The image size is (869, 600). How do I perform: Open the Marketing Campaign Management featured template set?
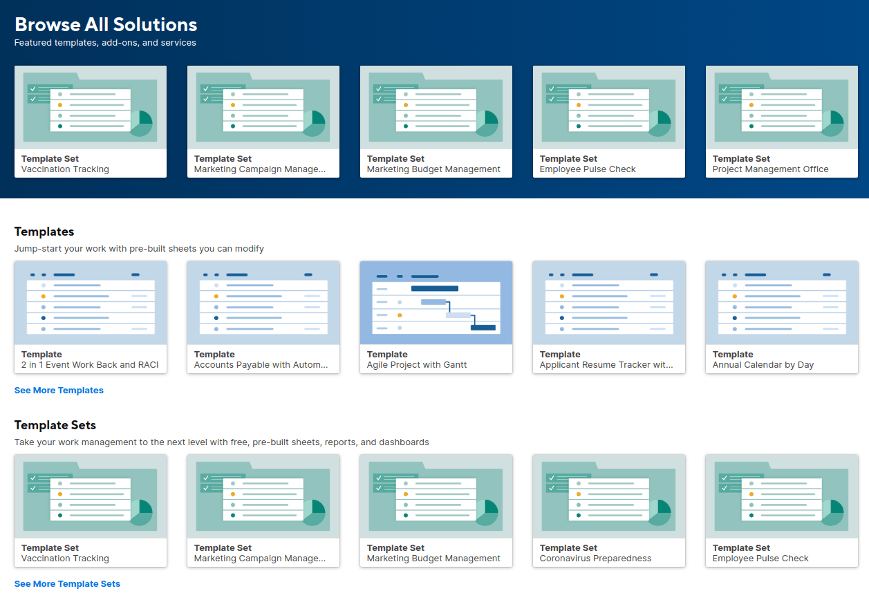pyautogui.click(x=263, y=120)
